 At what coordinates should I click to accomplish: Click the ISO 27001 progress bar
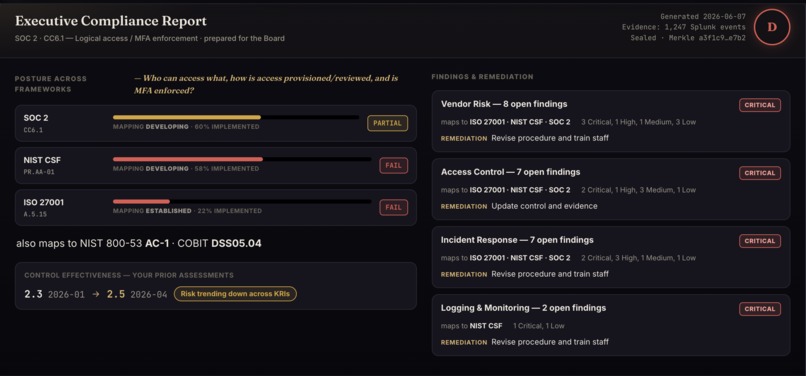click(x=242, y=202)
